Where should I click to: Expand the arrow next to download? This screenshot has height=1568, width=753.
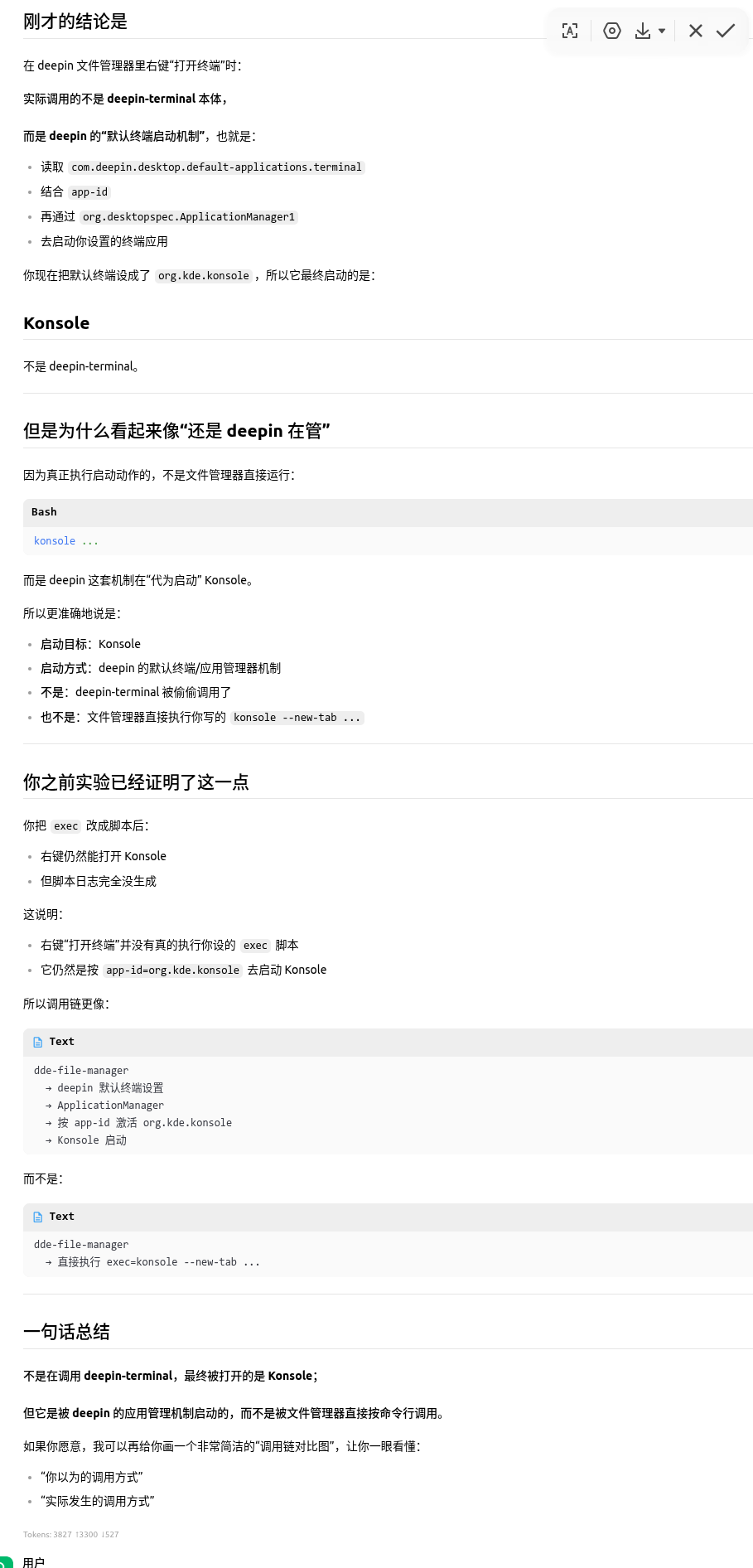coord(662,31)
